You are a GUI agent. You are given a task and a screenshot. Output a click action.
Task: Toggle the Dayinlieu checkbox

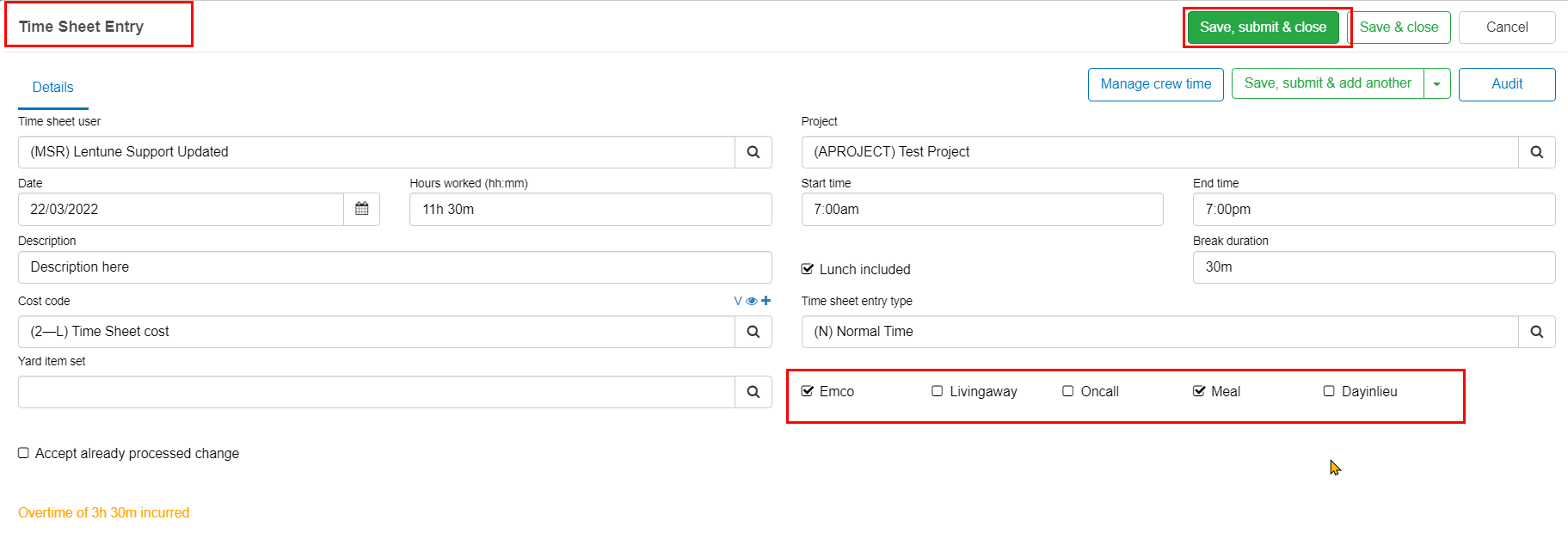click(x=1329, y=391)
